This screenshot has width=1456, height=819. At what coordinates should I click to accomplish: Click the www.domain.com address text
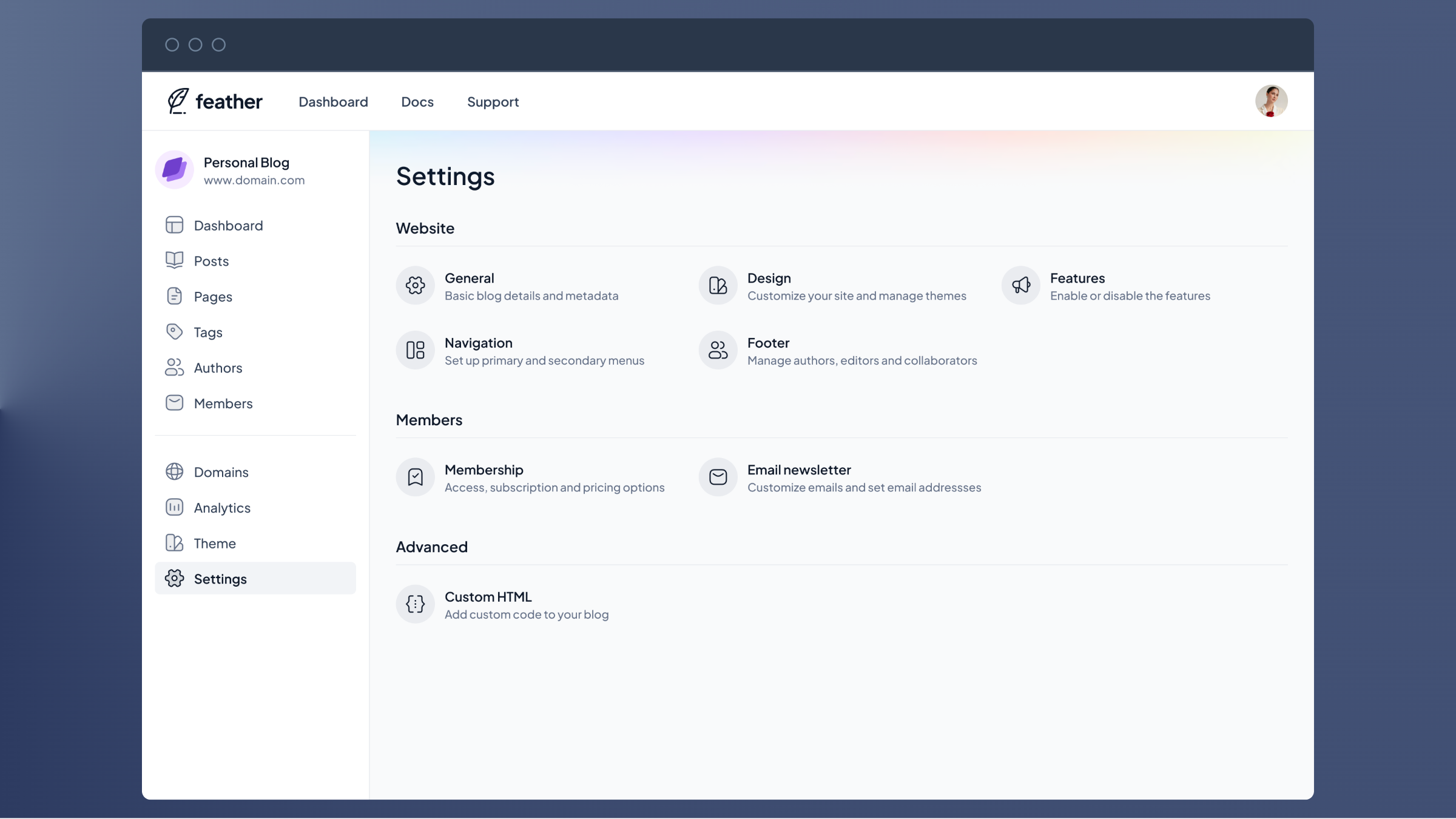pos(254,180)
